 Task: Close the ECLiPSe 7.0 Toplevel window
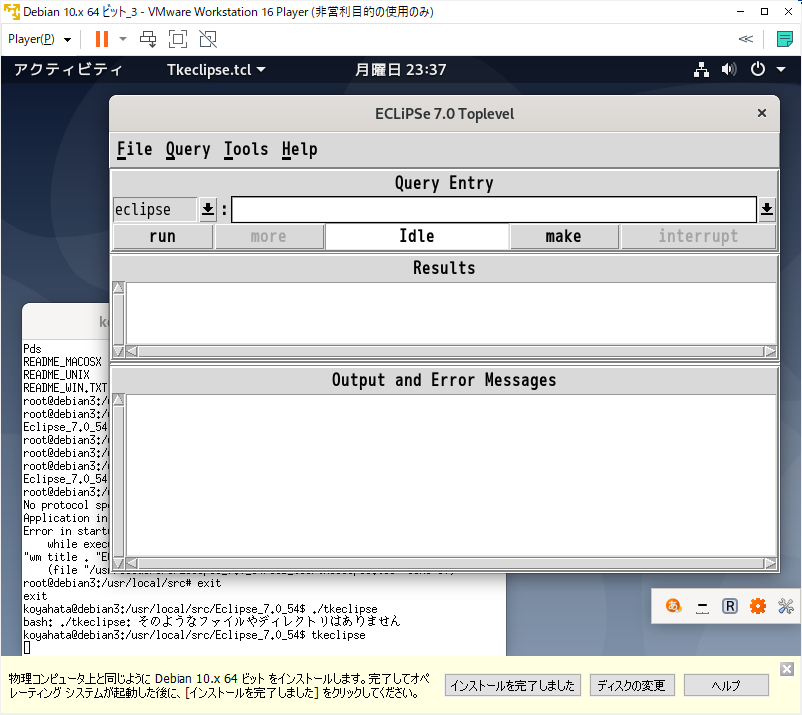[x=762, y=113]
